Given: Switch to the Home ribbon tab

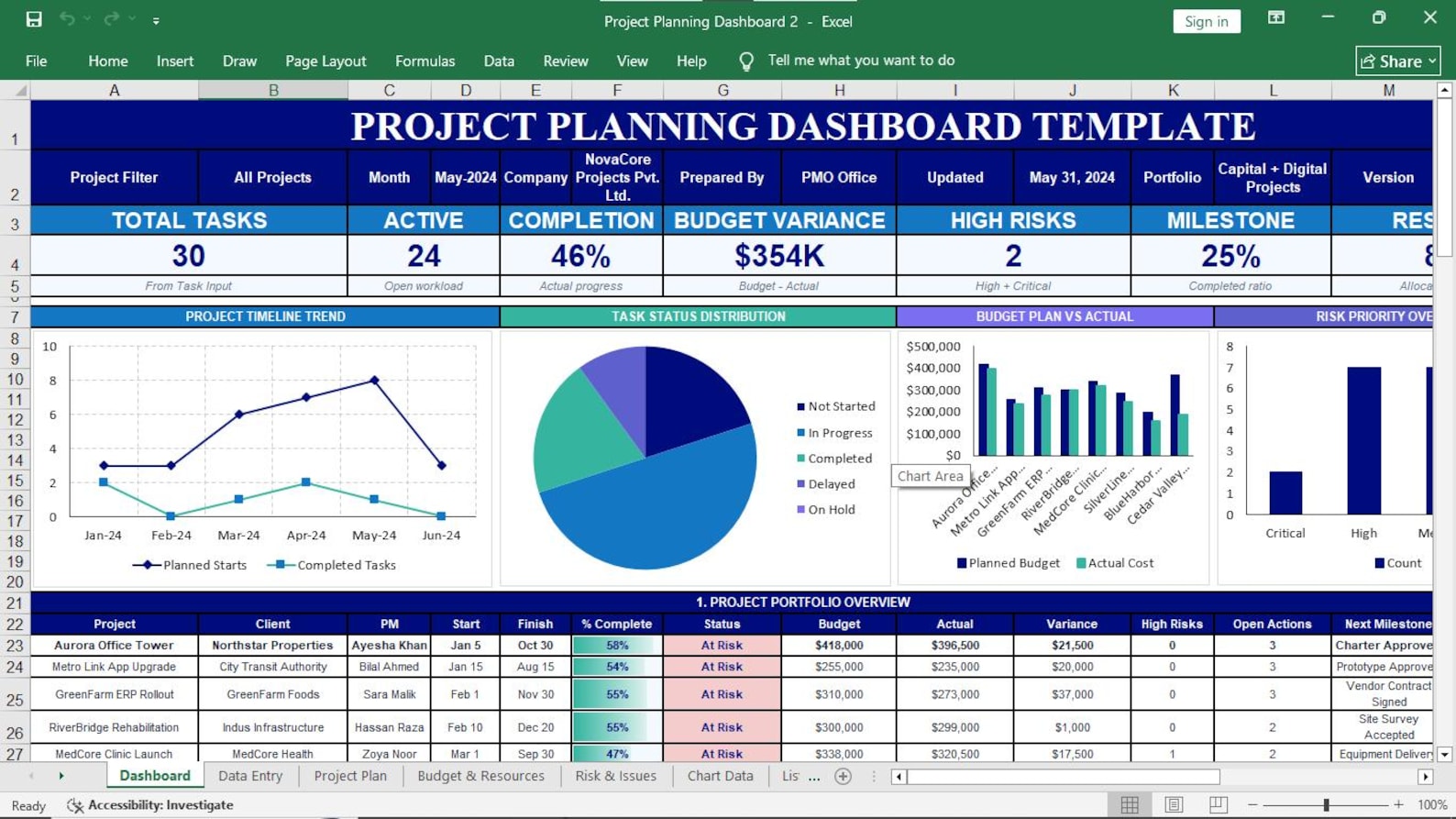Looking at the screenshot, I should [x=108, y=61].
